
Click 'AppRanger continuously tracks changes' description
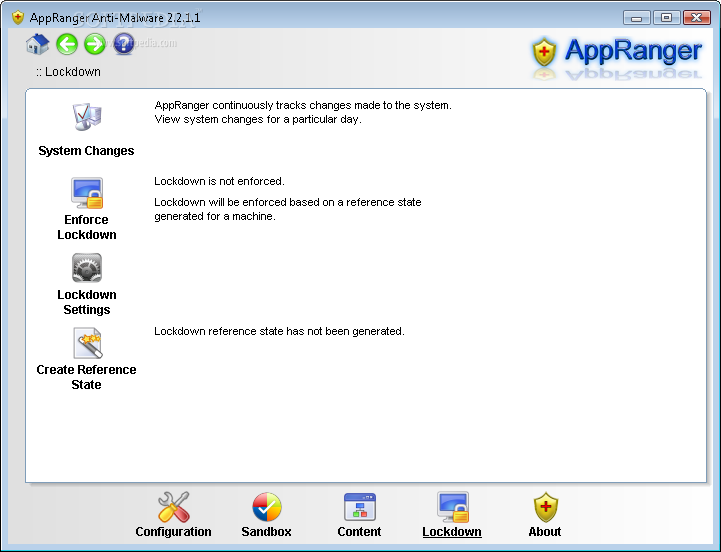(303, 105)
